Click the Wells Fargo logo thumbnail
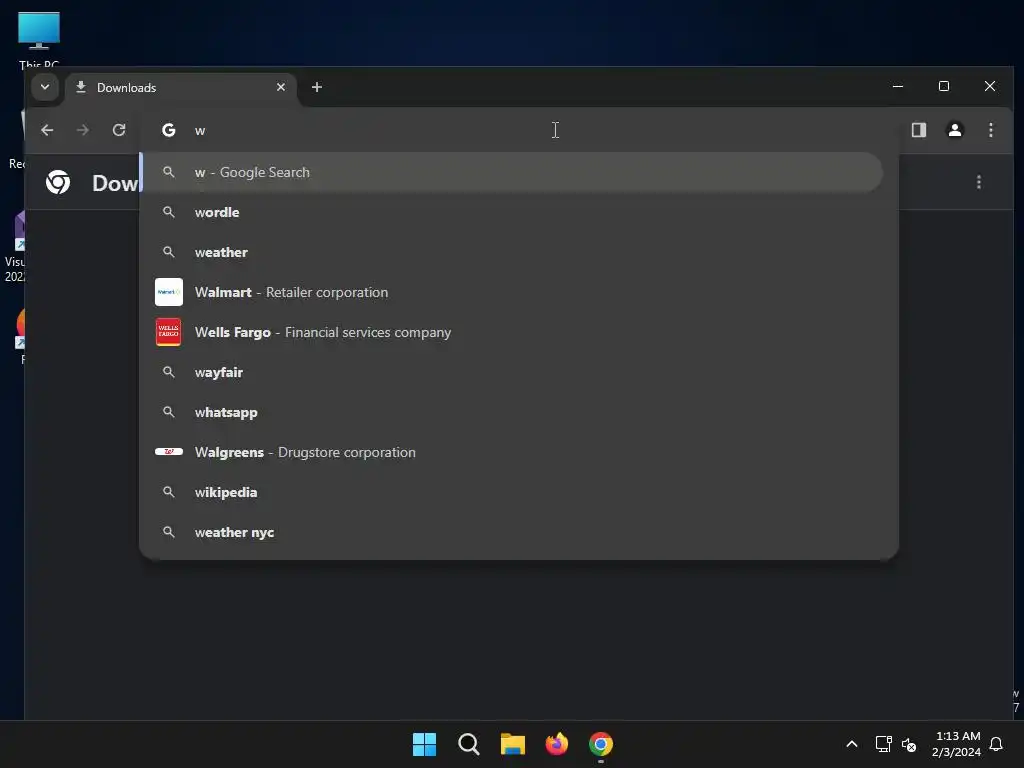The width and height of the screenshot is (1024, 768). (x=168, y=332)
